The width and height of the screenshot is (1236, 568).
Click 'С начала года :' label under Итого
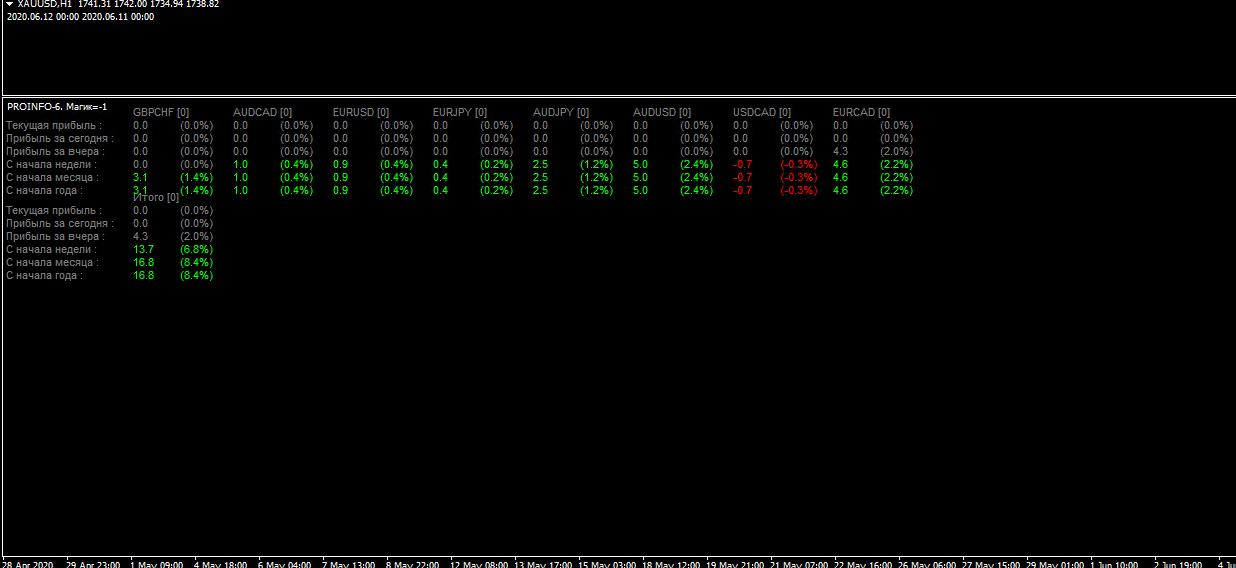coord(45,276)
